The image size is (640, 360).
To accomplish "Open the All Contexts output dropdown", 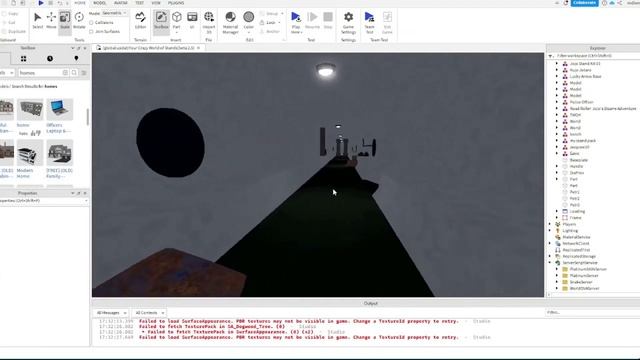I will pos(149,313).
